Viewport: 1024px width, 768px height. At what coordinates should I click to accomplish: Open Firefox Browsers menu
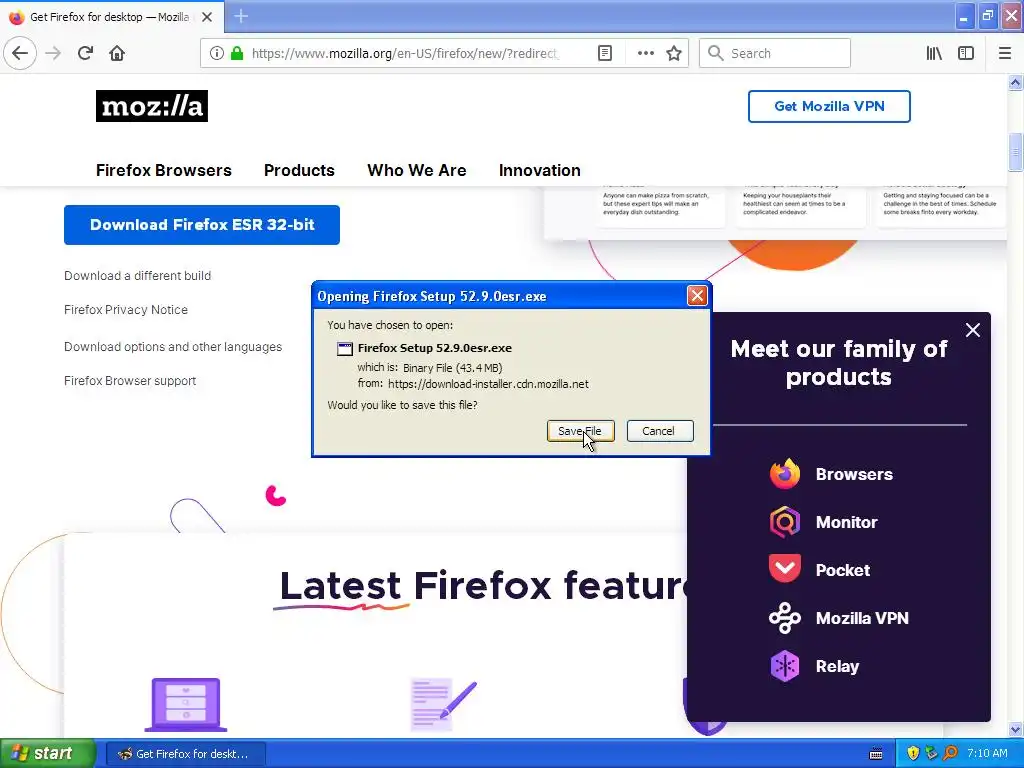coord(164,170)
